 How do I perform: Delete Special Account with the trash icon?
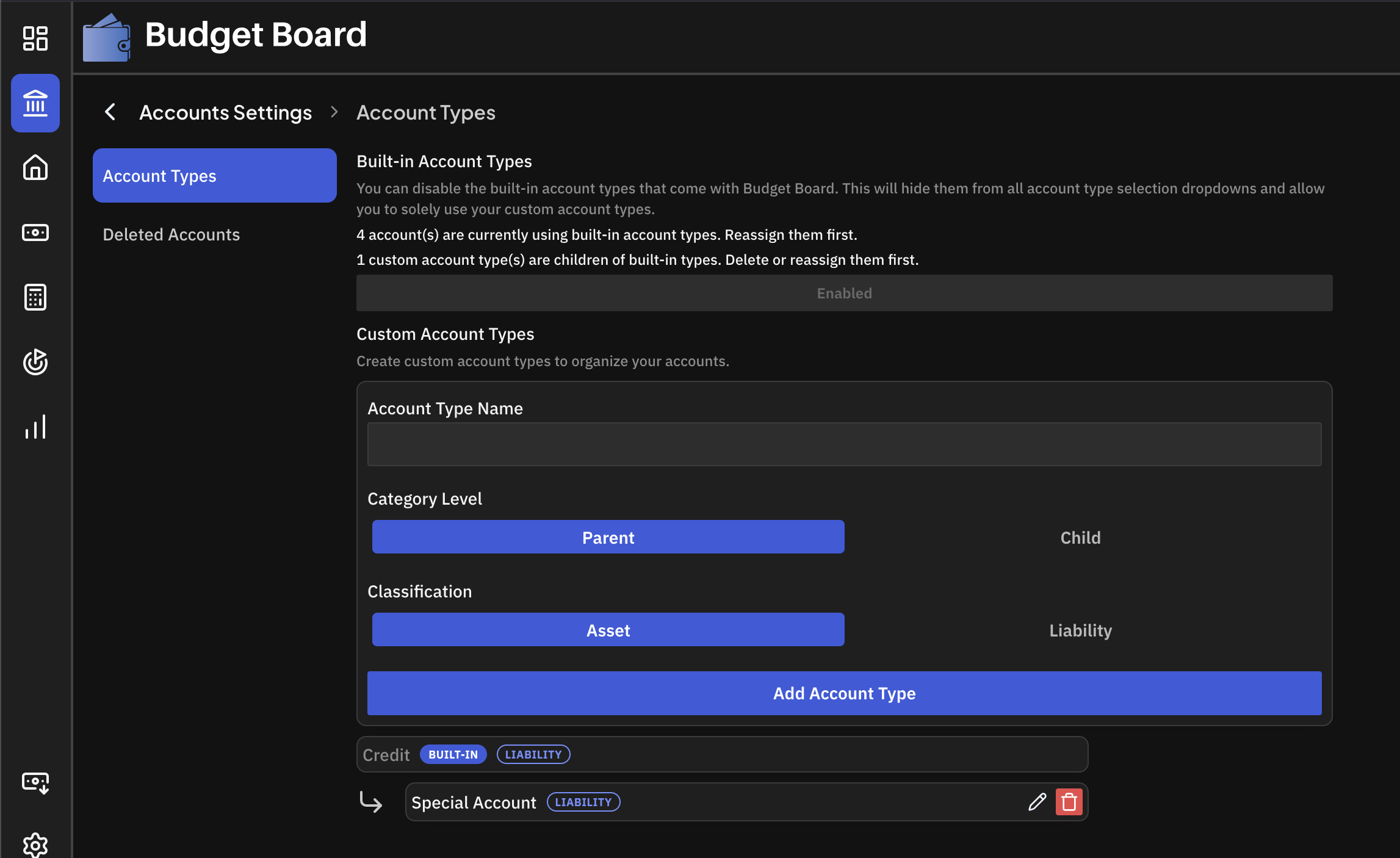pyautogui.click(x=1069, y=802)
